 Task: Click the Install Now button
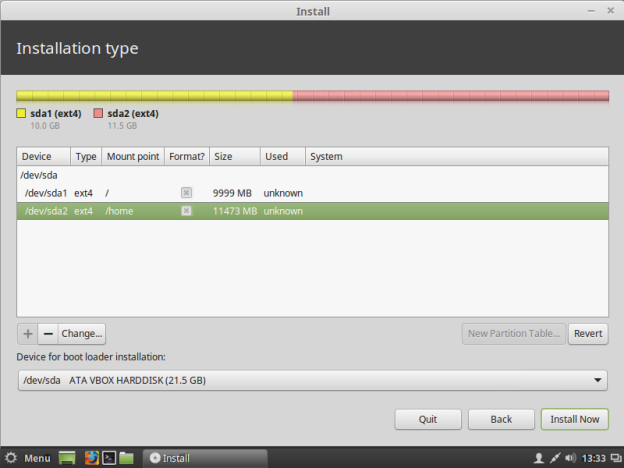pos(574,419)
